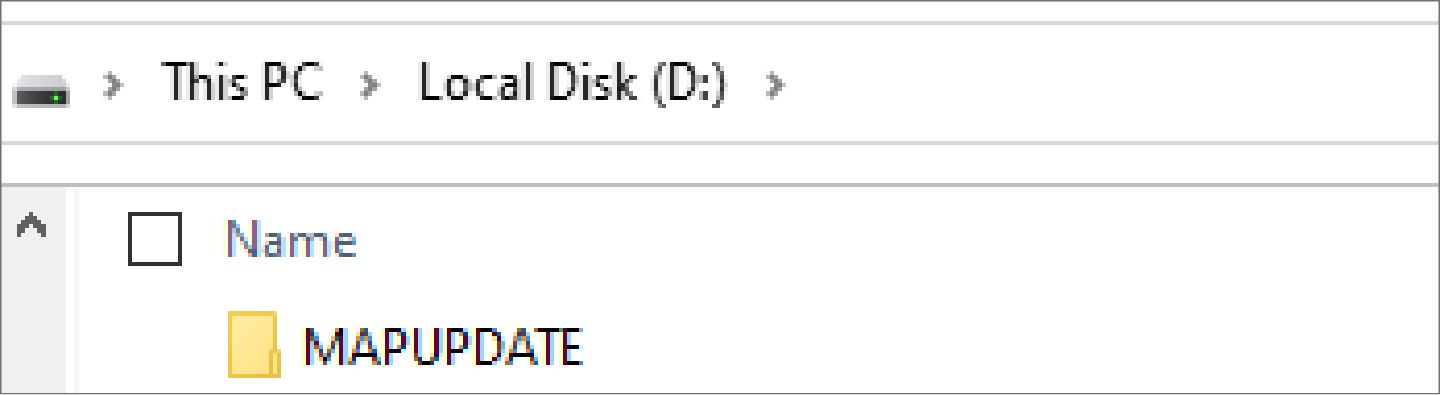Click the Local Disk (D:) breadcrumb segment

point(572,83)
